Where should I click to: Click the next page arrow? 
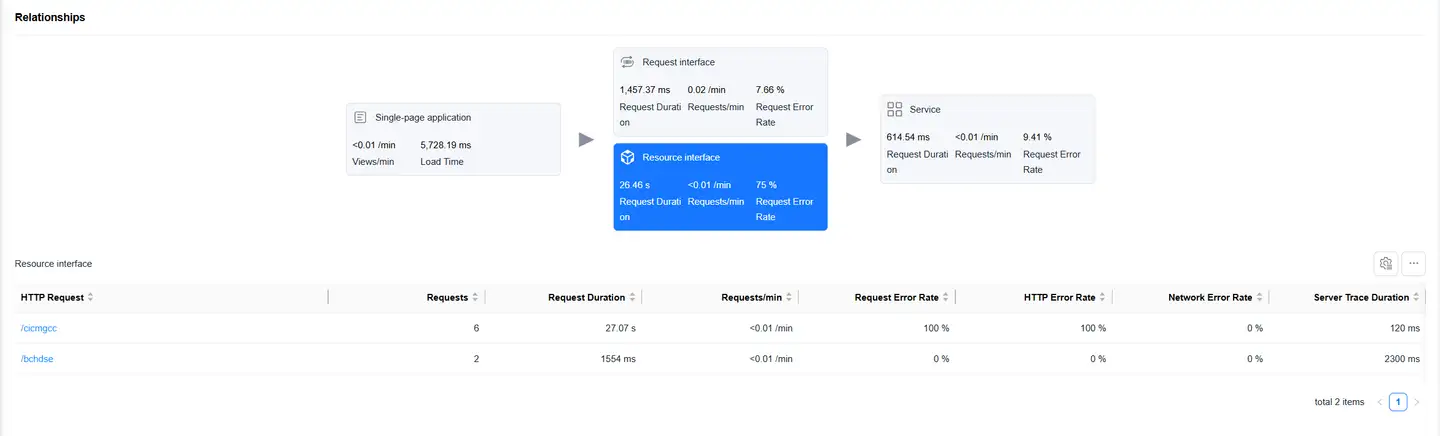coord(1417,402)
